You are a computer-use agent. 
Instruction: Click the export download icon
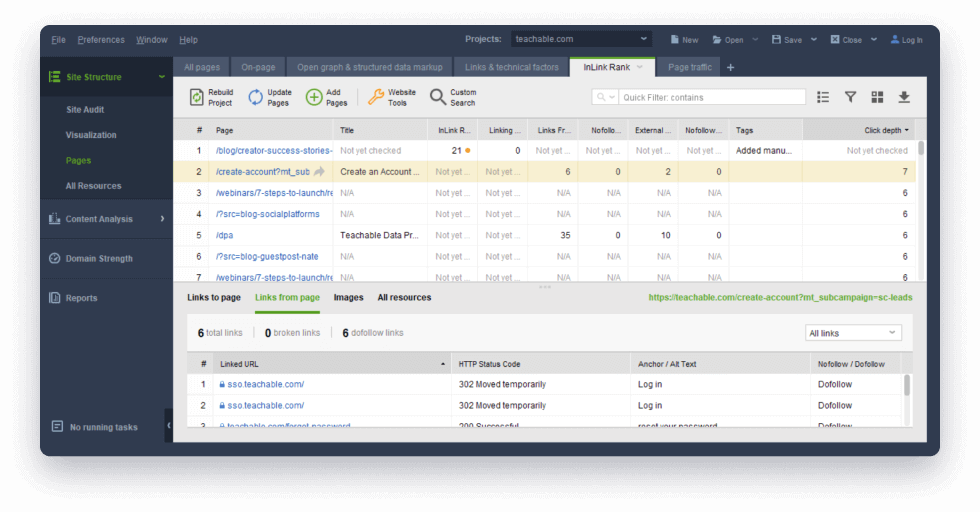pos(904,97)
